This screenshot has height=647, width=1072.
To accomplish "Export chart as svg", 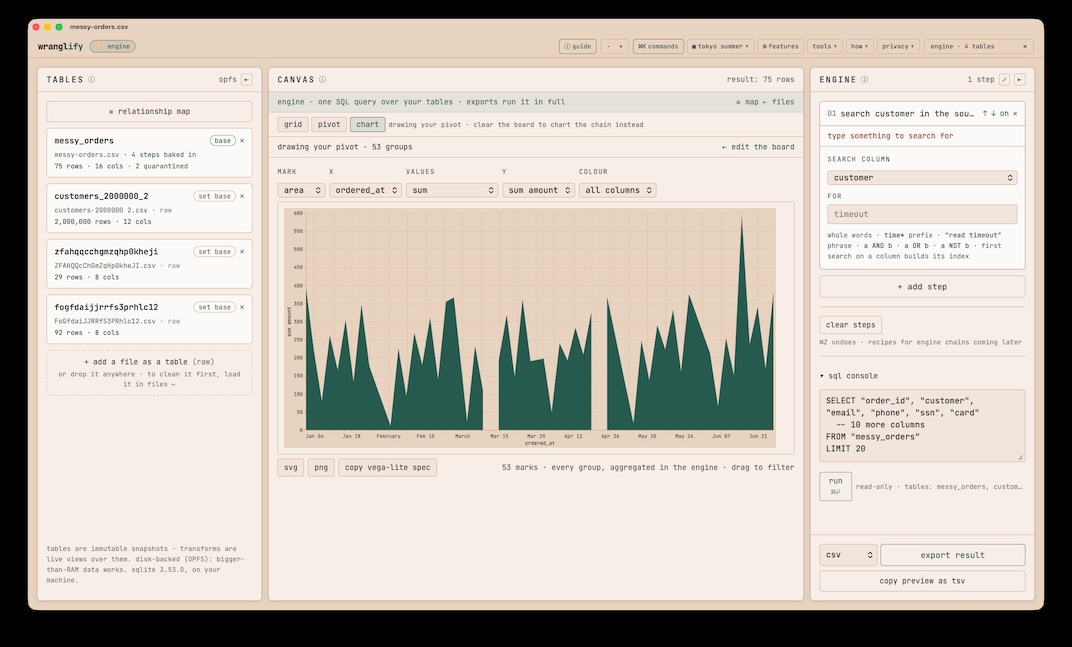I will point(291,467).
